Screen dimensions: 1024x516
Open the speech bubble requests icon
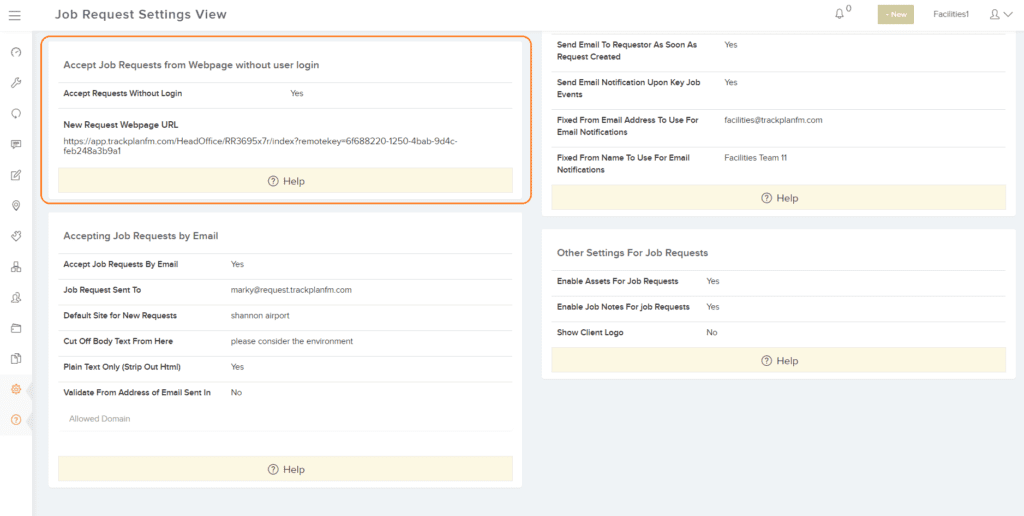coord(16,144)
